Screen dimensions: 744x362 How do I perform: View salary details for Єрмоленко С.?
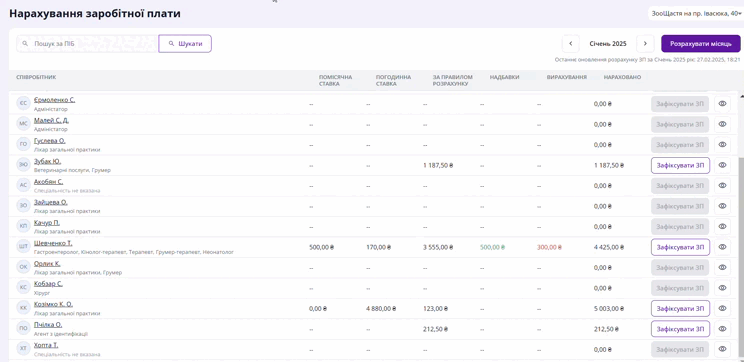722,103
